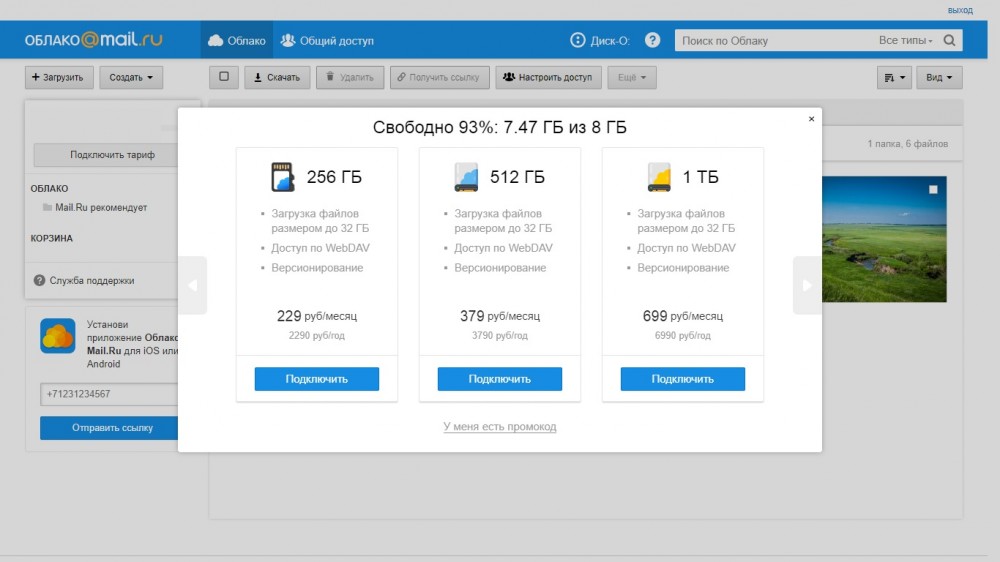The width and height of the screenshot is (1000, 562).
Task: Open the Диск-О link
Action: [599, 40]
